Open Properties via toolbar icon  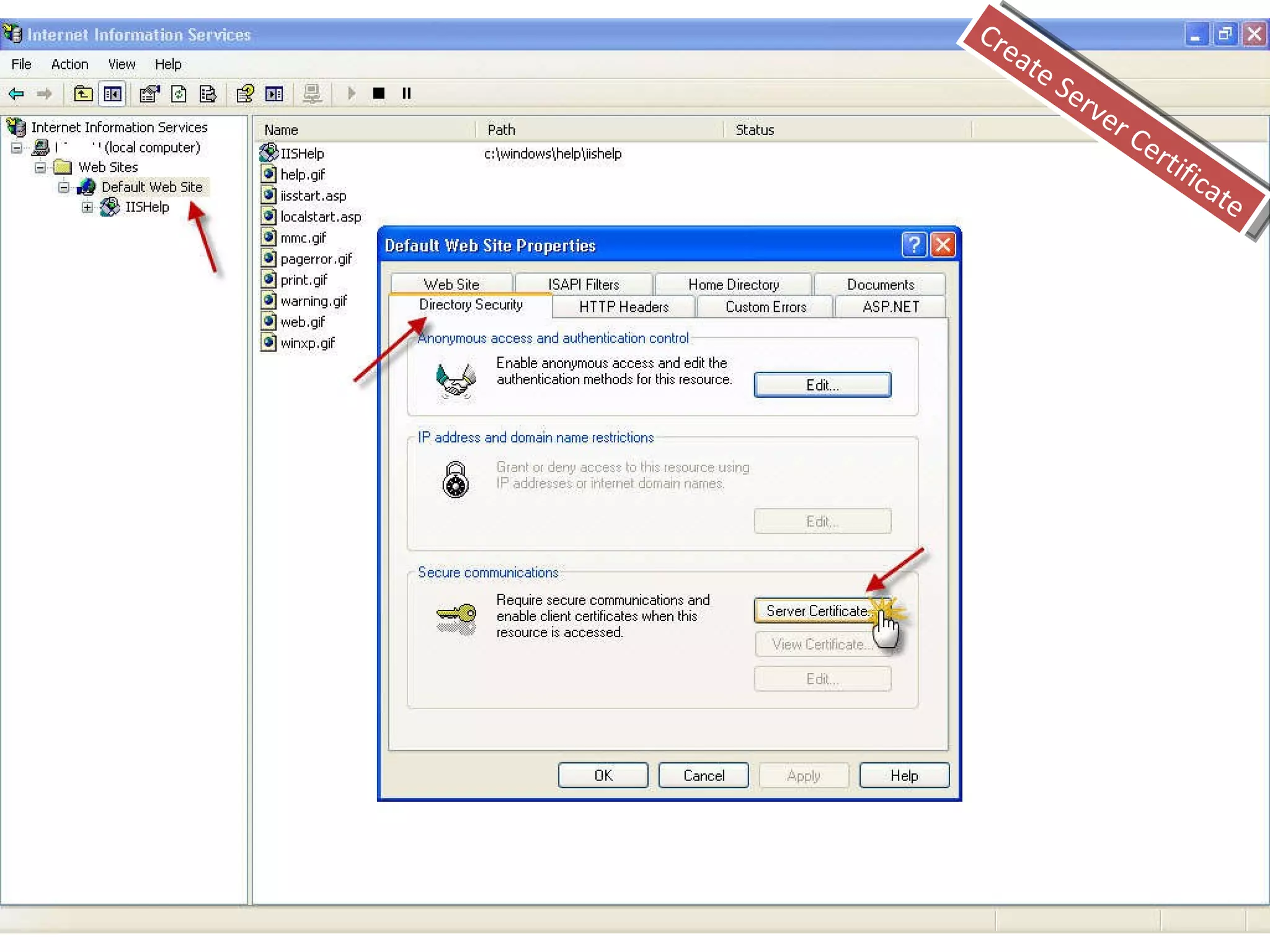(x=149, y=94)
